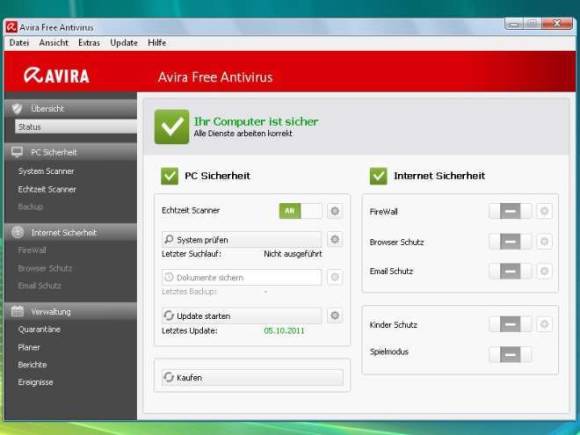Image resolution: width=580 pixels, height=435 pixels.
Task: Click the last update date 05.10.2011
Action: coord(284,331)
